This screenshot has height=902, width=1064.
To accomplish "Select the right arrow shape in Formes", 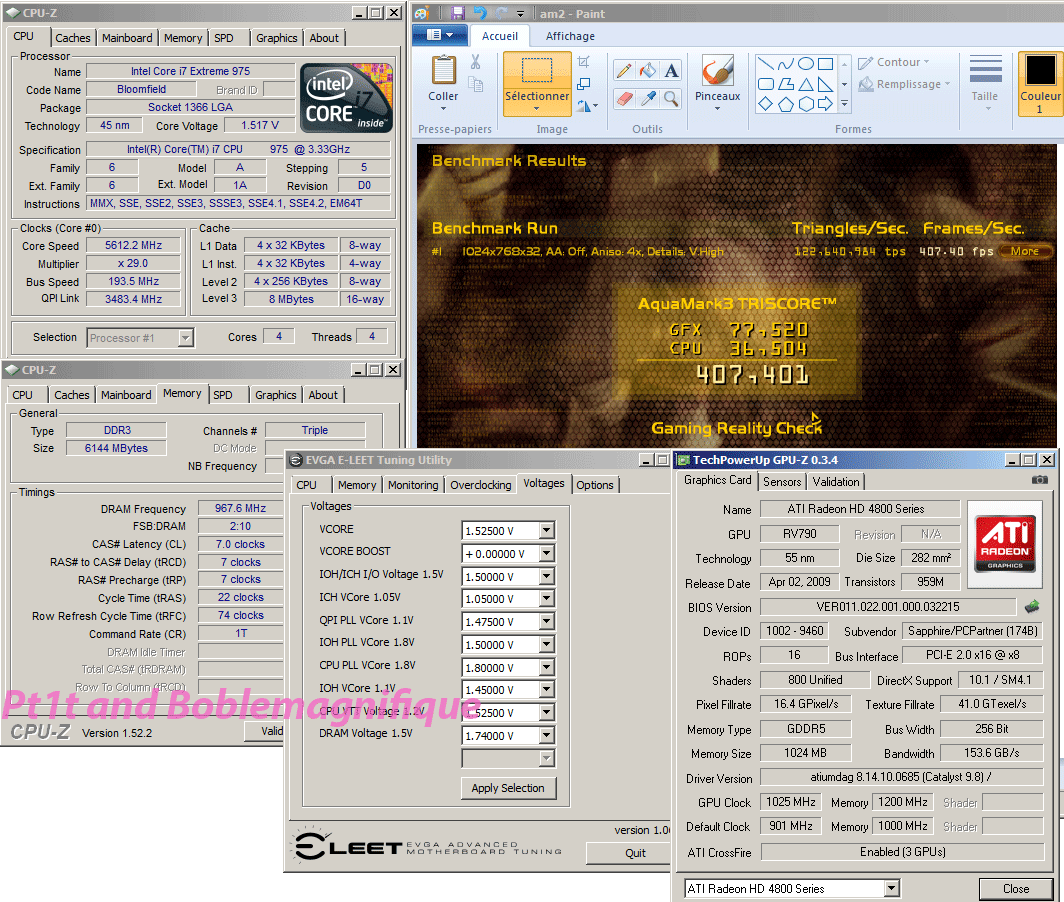I will 825,104.
